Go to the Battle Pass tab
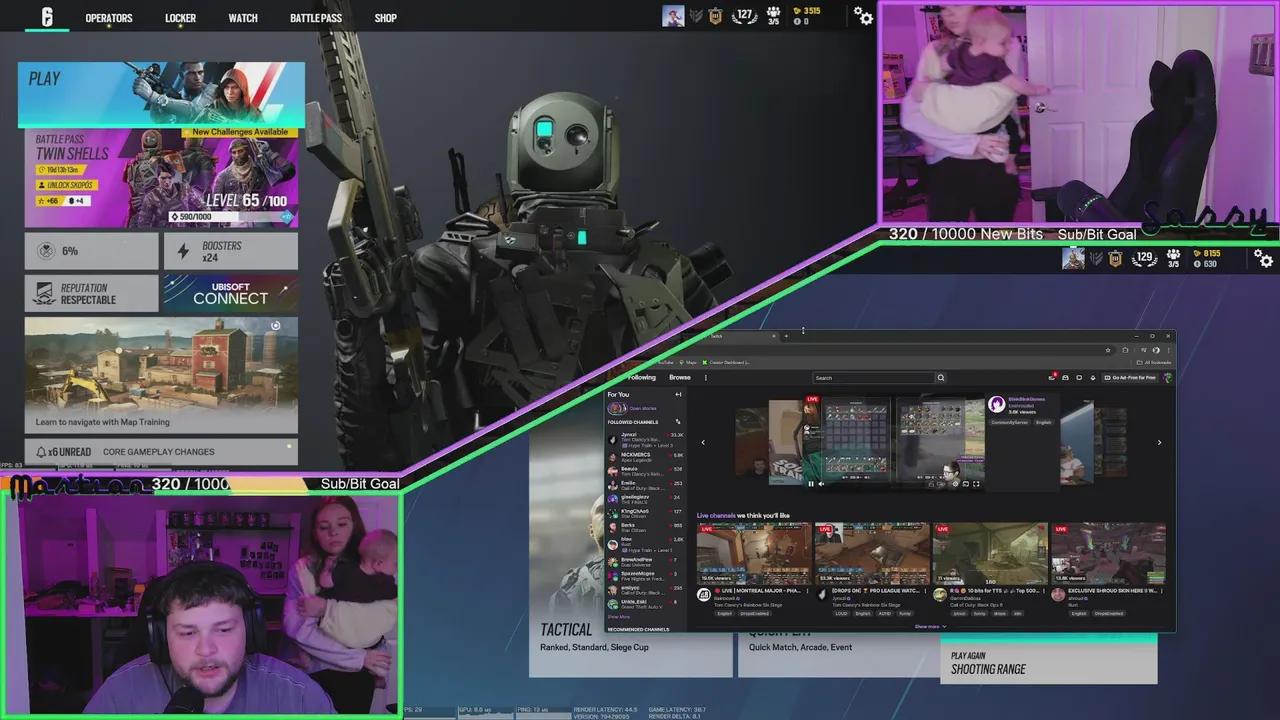The height and width of the screenshot is (720, 1280). pos(316,18)
